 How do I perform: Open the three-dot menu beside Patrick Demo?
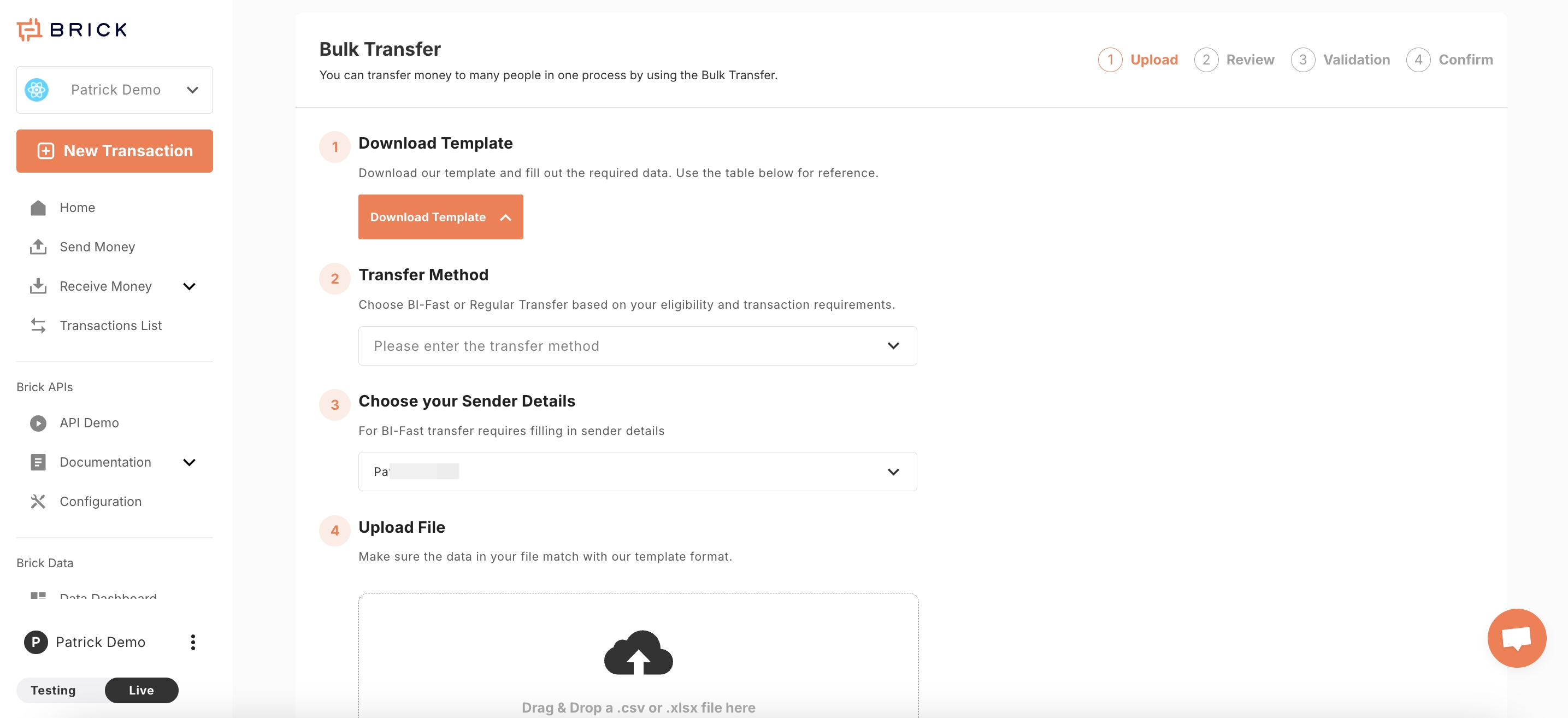(193, 642)
